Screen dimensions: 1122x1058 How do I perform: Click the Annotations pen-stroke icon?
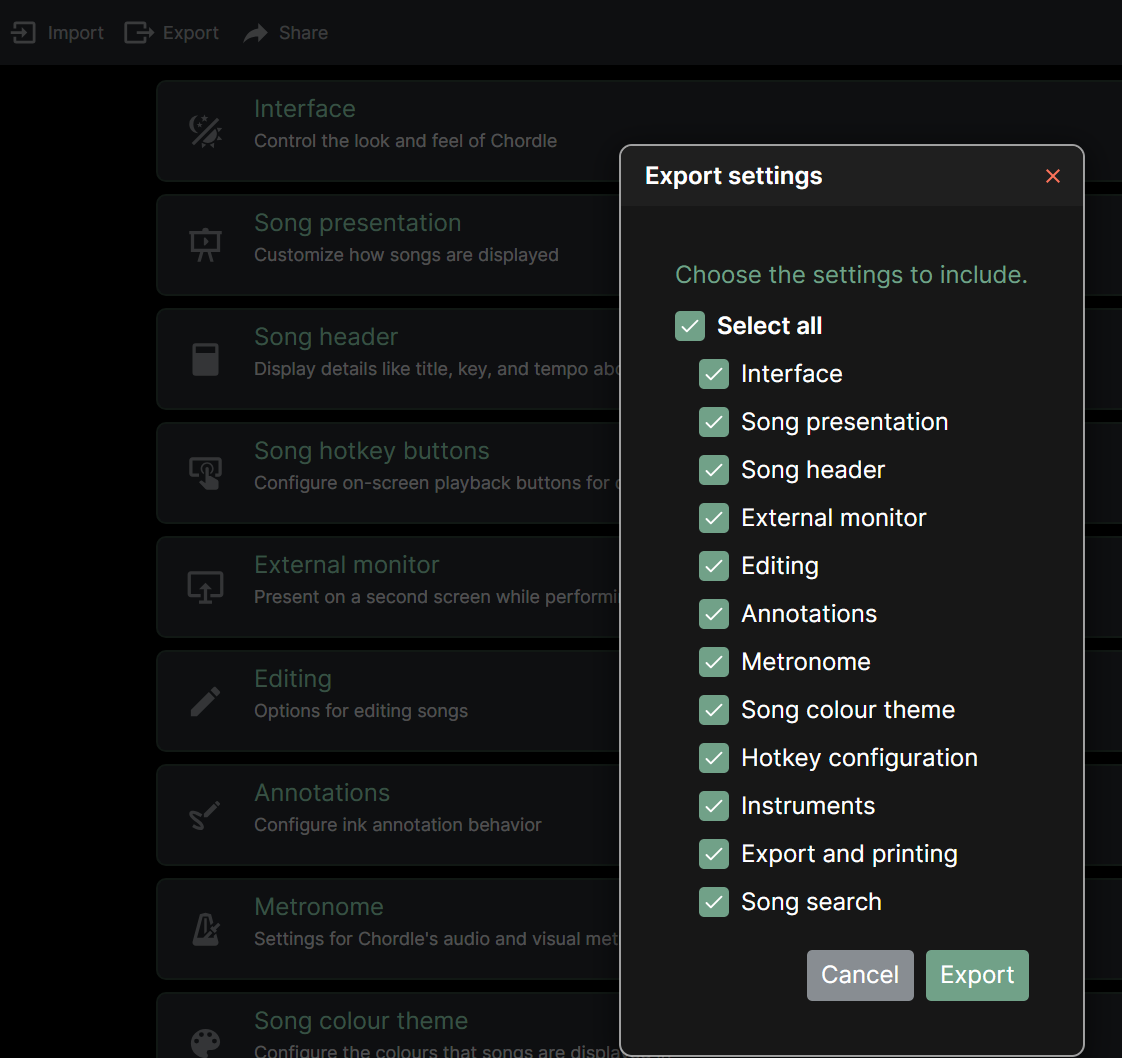(x=205, y=815)
